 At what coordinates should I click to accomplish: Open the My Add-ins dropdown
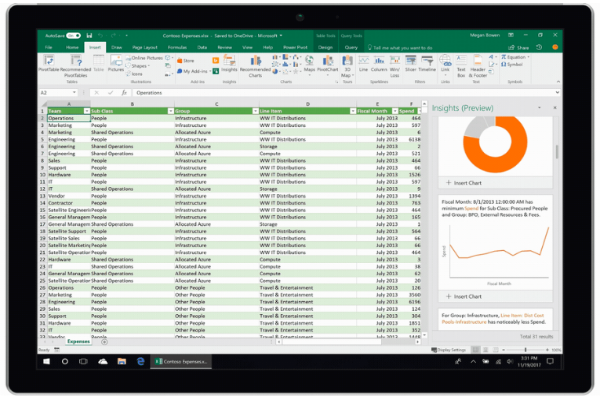click(x=194, y=71)
